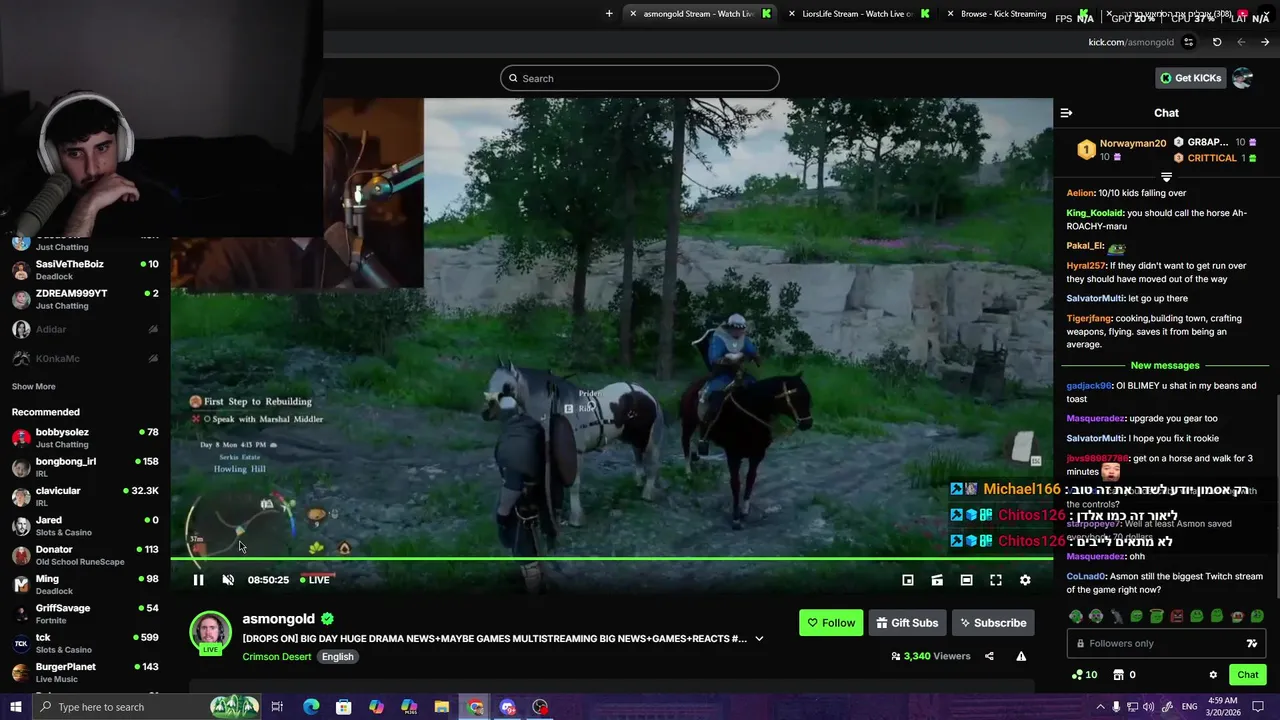This screenshot has width=1280, height=720.
Task: Open clavicular channel in sidebar
Action: [85, 496]
